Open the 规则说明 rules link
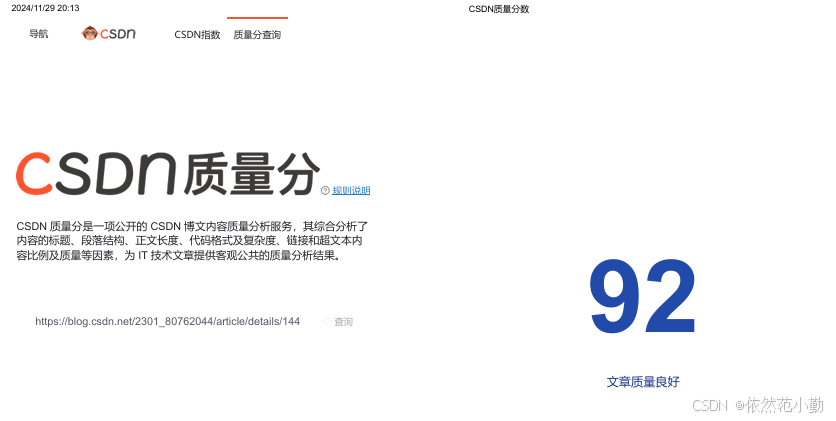 click(351, 190)
